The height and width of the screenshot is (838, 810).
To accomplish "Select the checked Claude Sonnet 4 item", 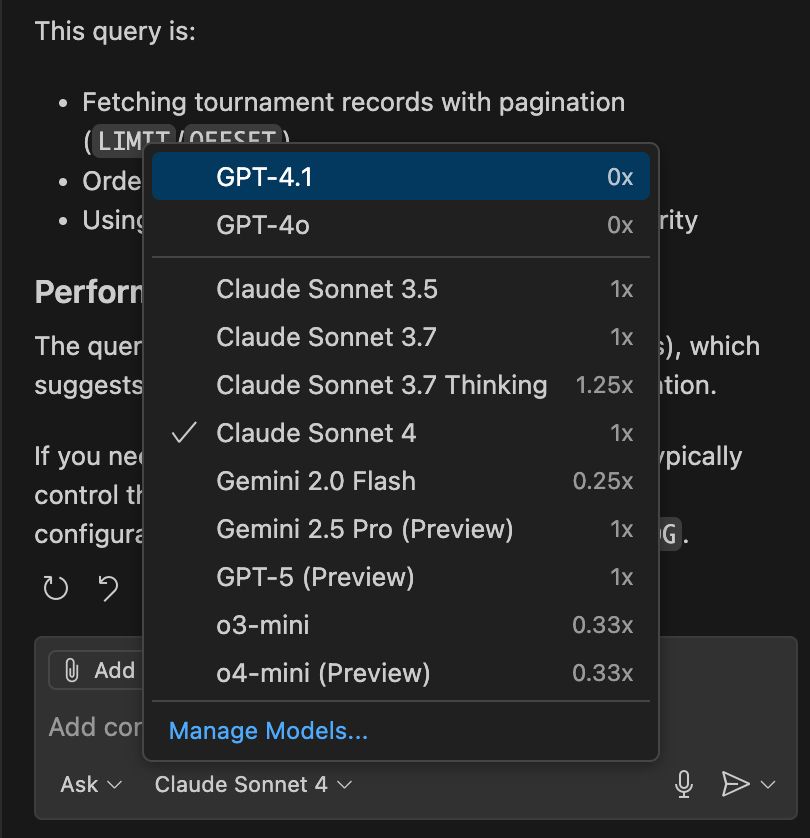I will [401, 433].
